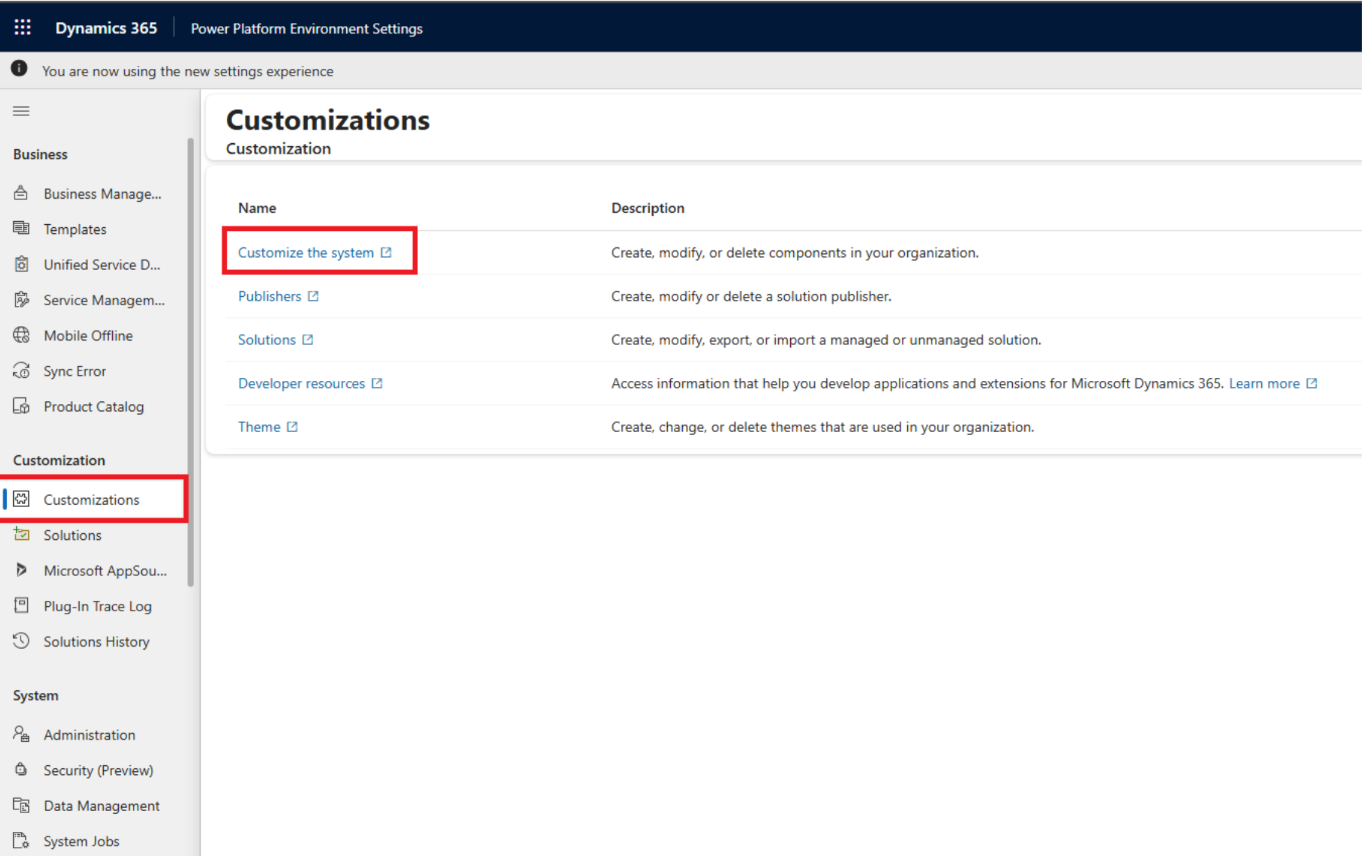Click the Business Management sidebar icon
Image resolution: width=1362 pixels, height=856 pixels.
point(21,194)
